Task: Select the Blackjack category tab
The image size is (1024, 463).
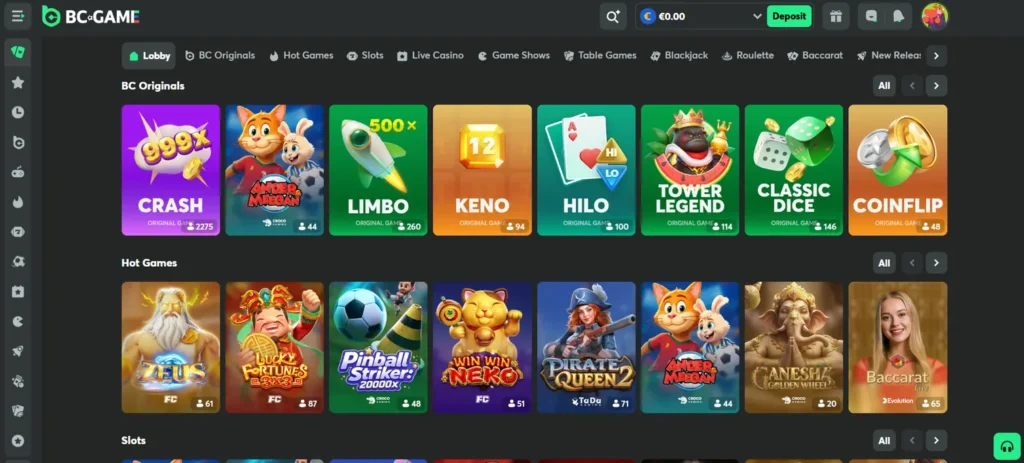Action: (679, 56)
